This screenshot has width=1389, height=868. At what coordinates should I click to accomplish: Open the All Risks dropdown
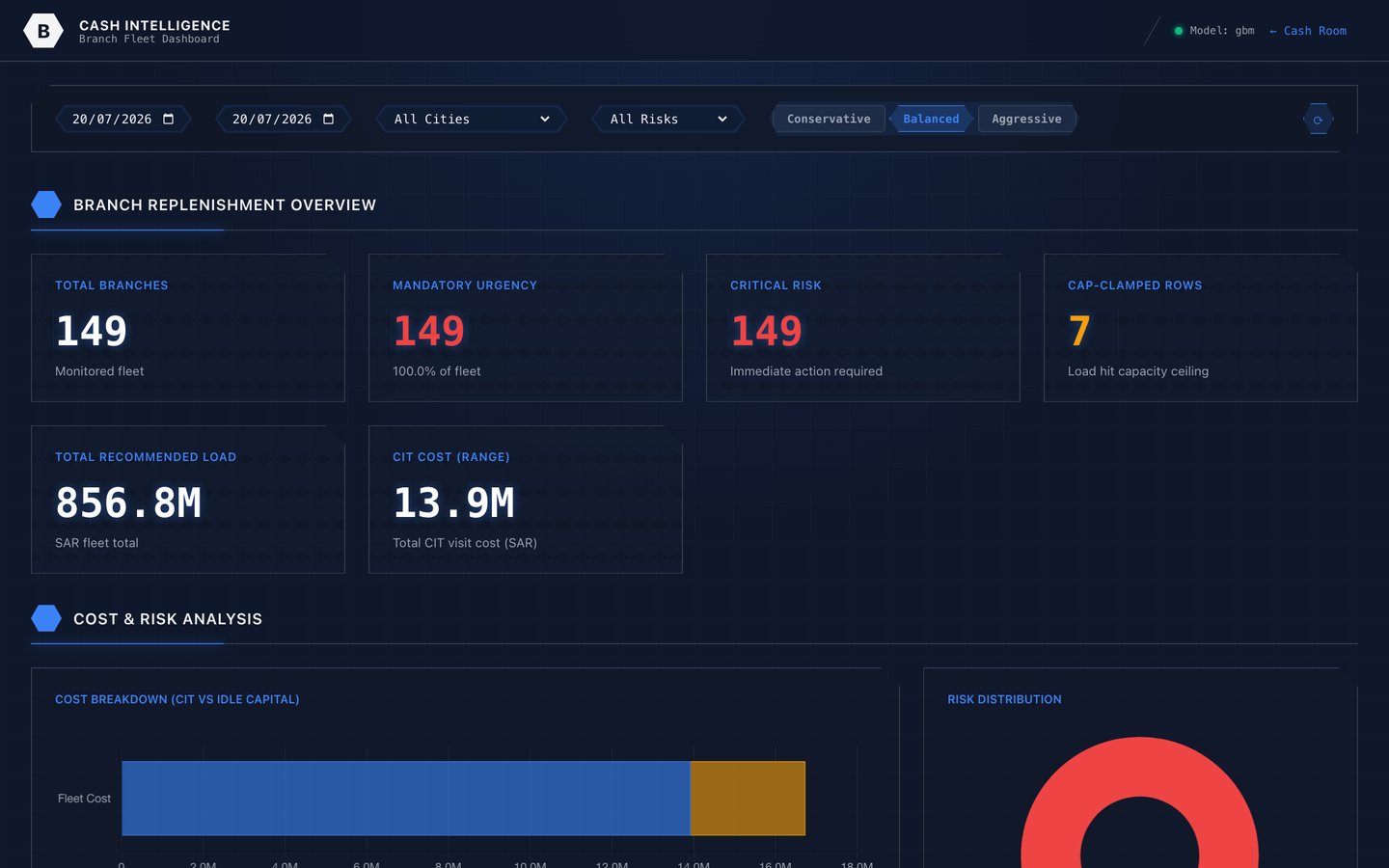[x=668, y=119]
